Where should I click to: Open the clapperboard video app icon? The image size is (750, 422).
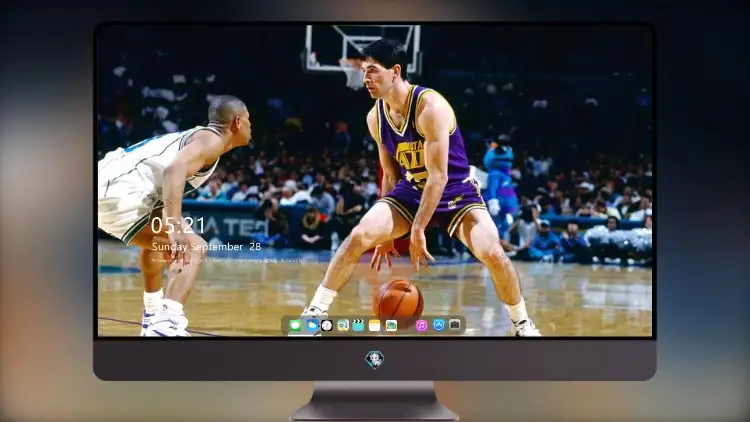[x=358, y=325]
